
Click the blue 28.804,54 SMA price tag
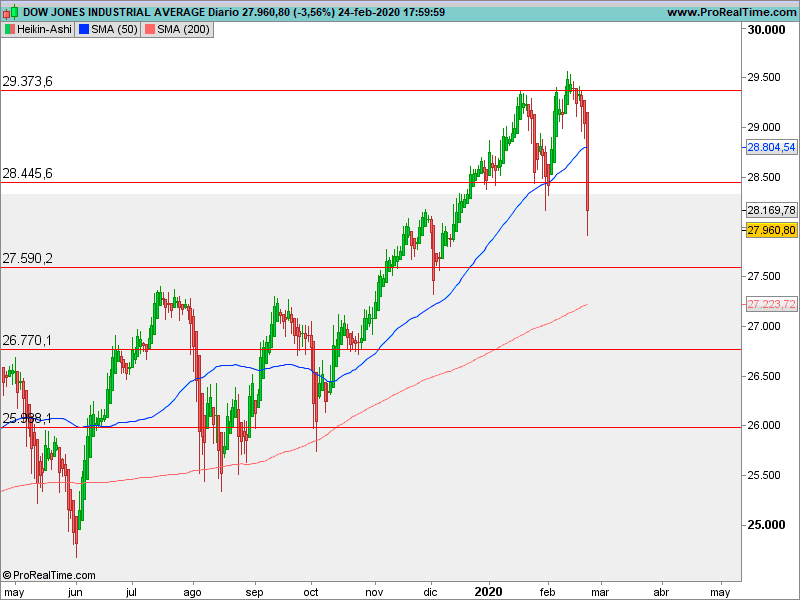point(771,147)
